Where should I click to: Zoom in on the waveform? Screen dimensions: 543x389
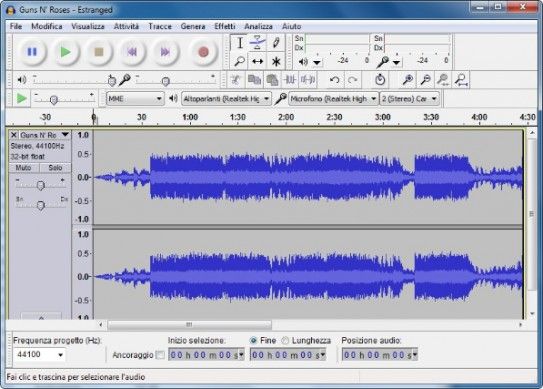coord(407,80)
